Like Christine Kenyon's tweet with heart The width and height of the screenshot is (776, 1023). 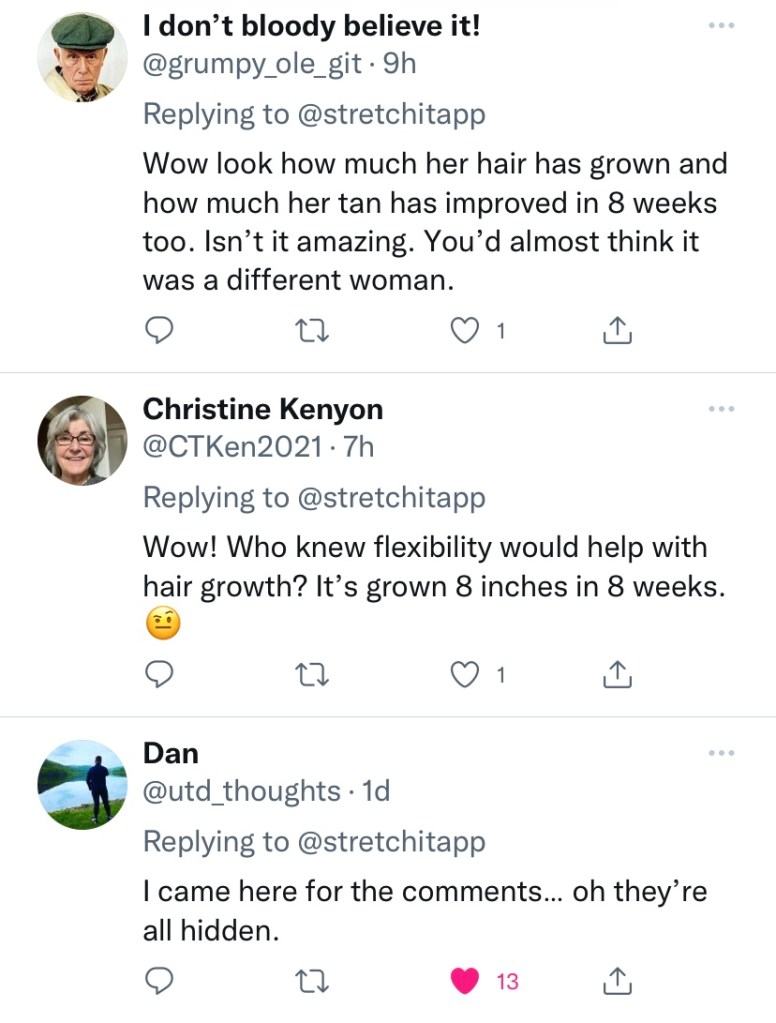tap(466, 677)
